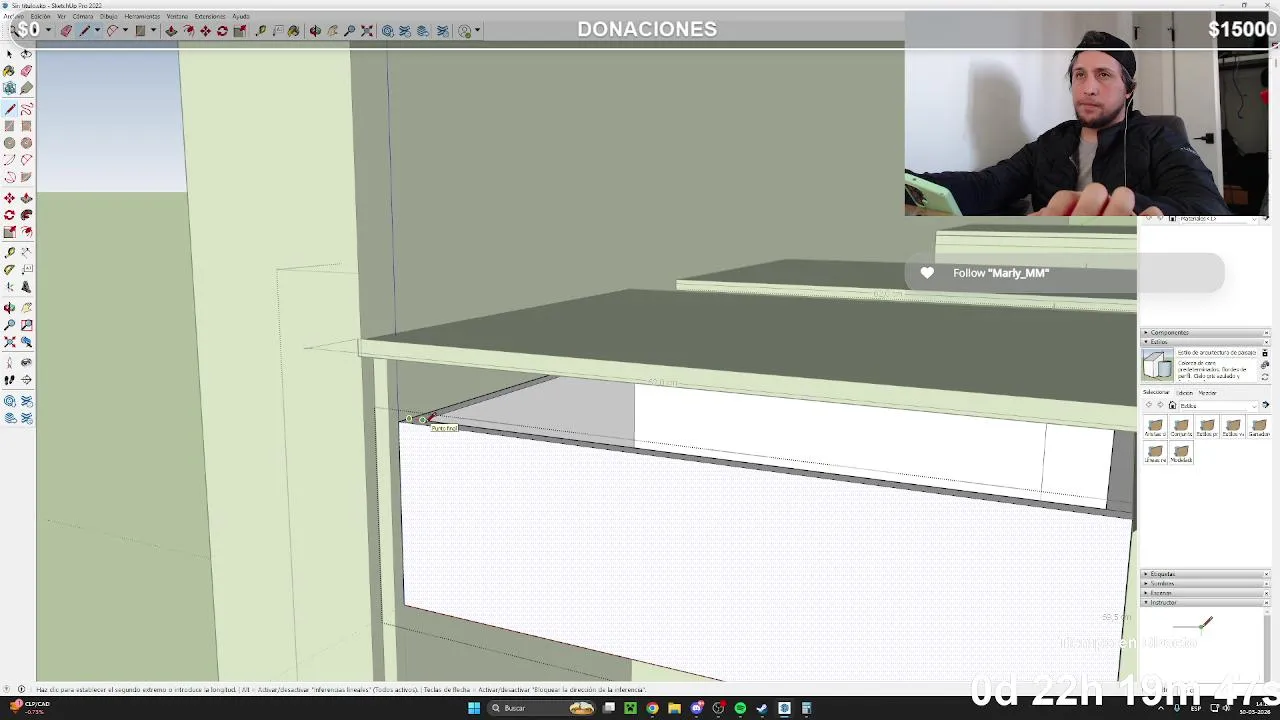Open the Dibujo menu
This screenshot has width=1280, height=720.
(108, 17)
